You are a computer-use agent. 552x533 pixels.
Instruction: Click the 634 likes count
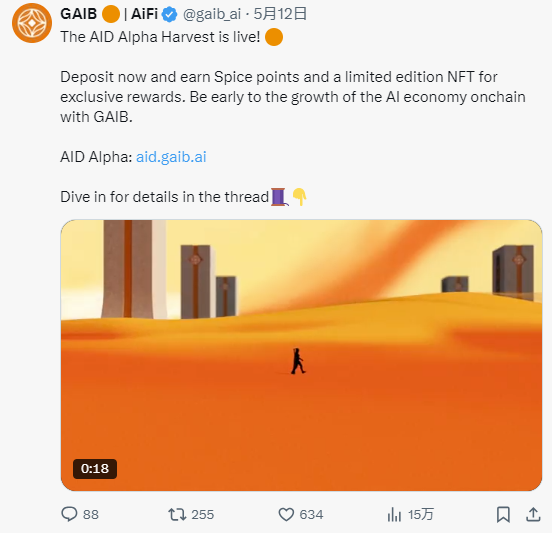pyautogui.click(x=311, y=515)
